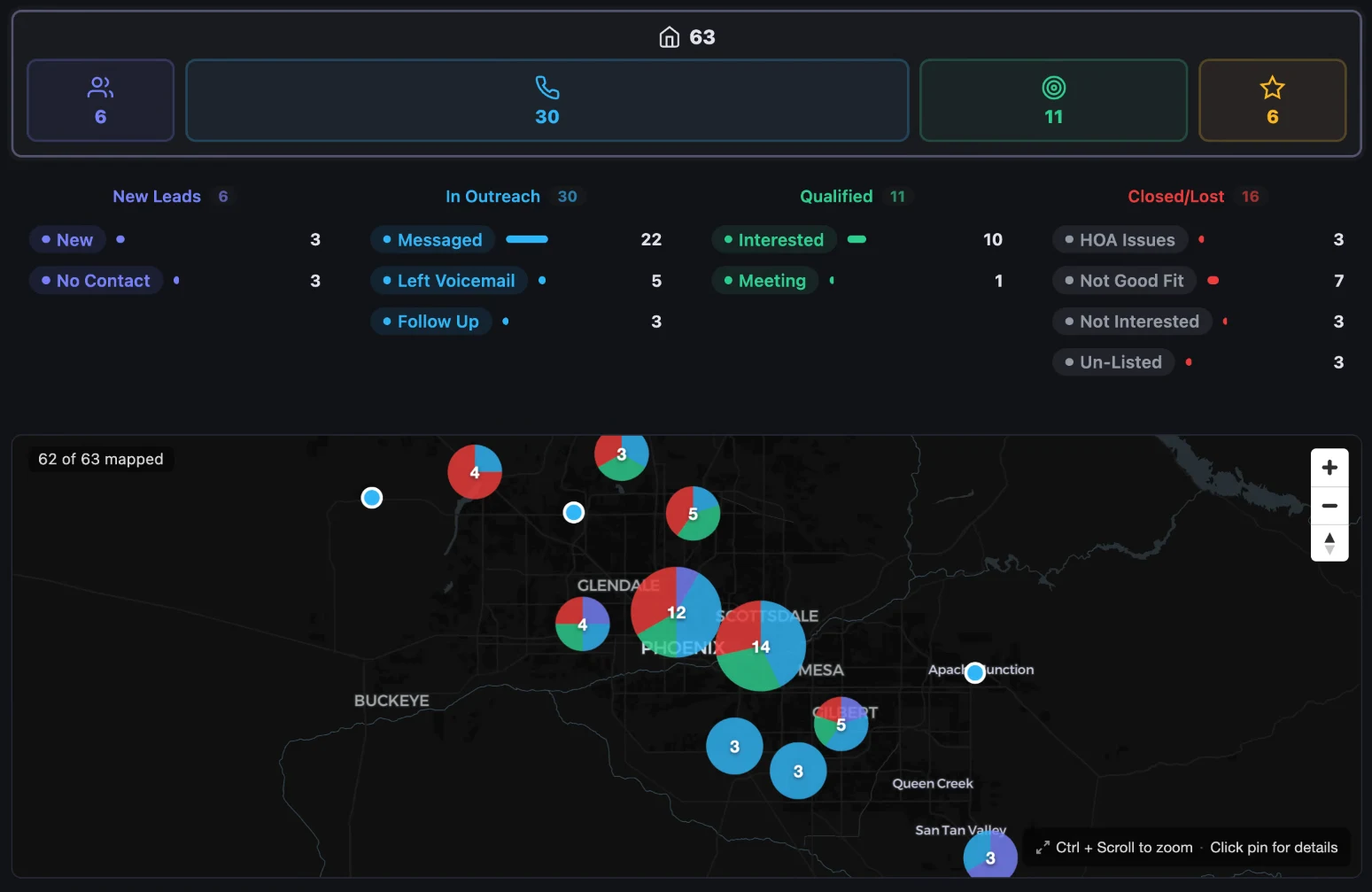Image resolution: width=1372 pixels, height=892 pixels.
Task: Zoom in on the map
Action: coord(1329,468)
